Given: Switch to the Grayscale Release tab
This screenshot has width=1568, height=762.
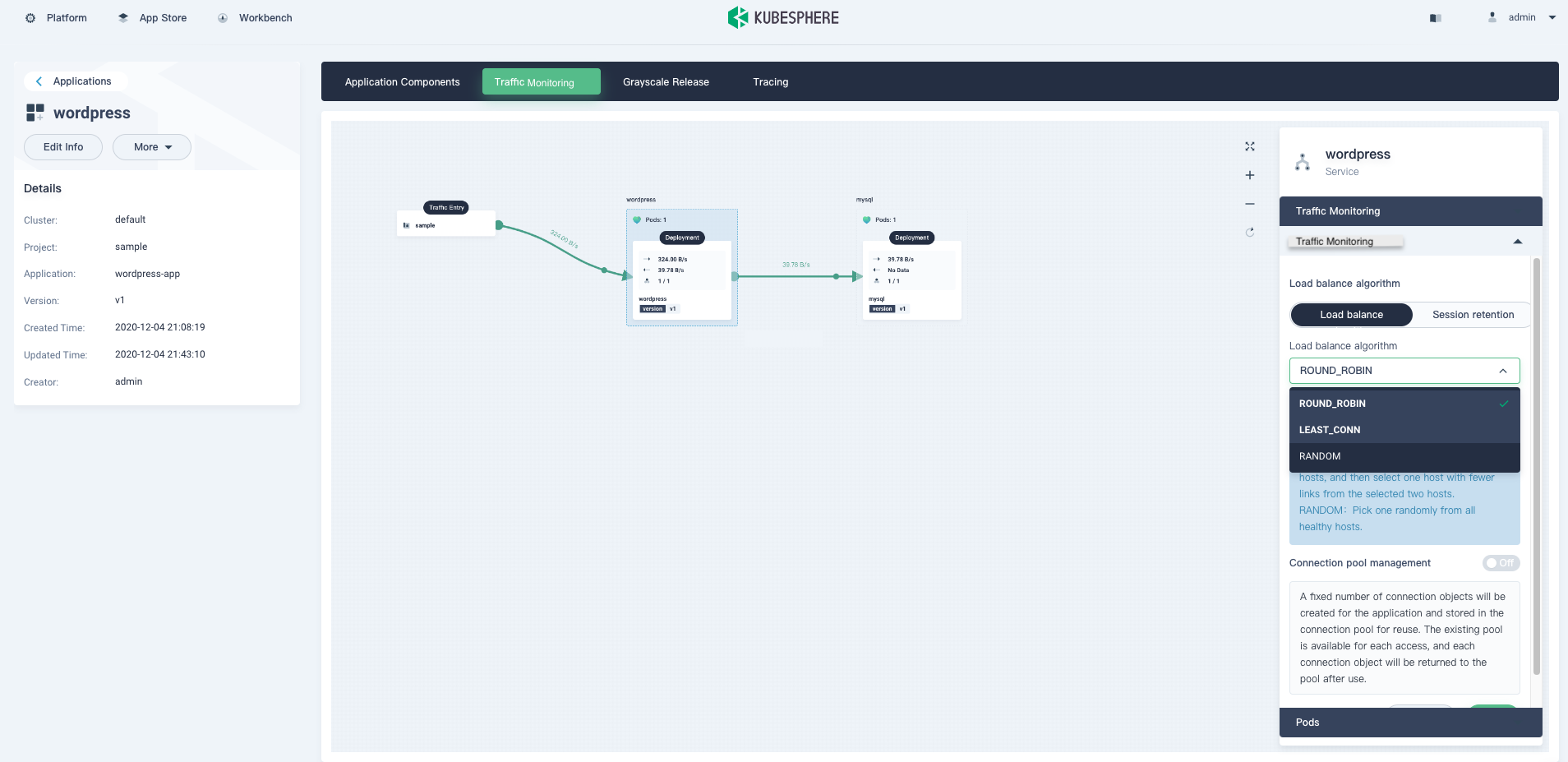Looking at the screenshot, I should click(666, 82).
